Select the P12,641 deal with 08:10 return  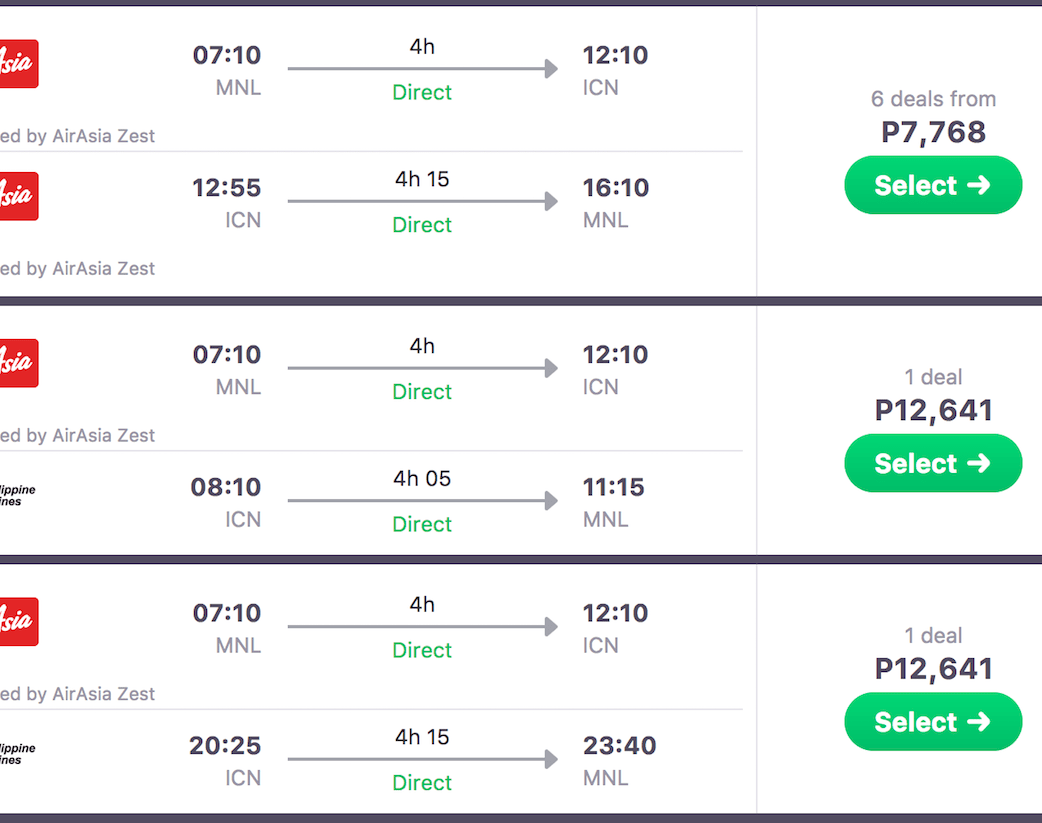click(x=932, y=464)
